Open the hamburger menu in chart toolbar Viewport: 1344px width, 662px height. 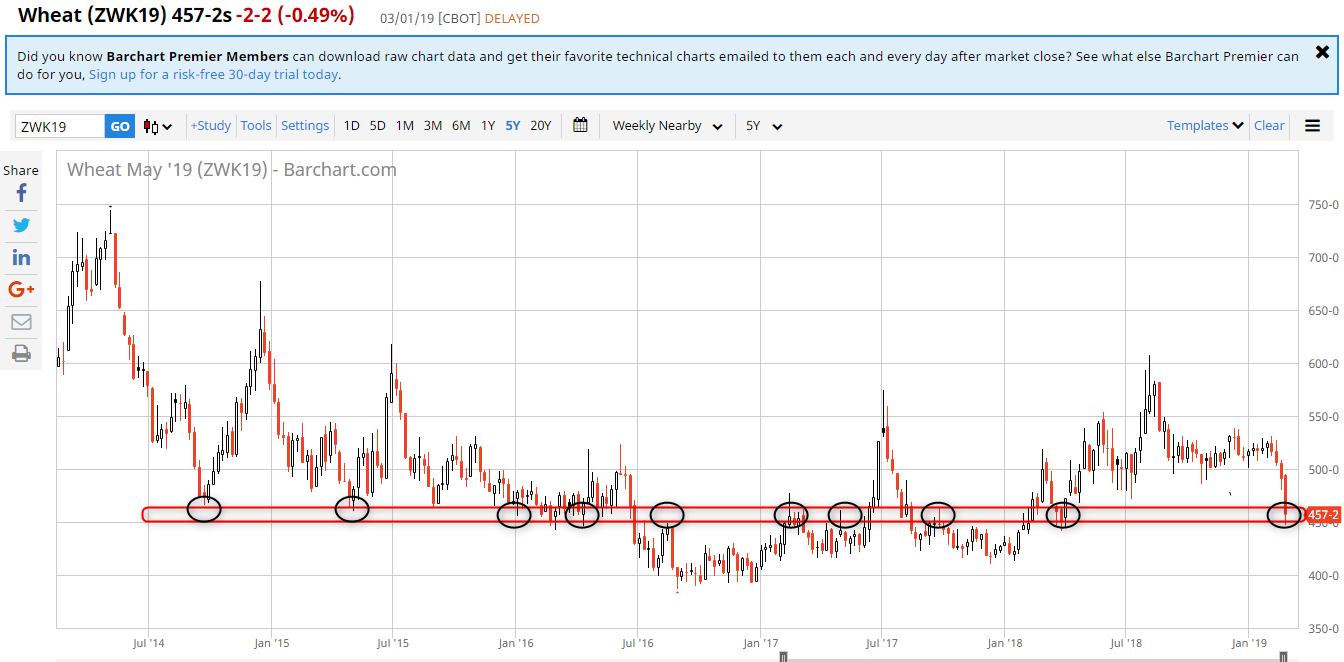pyautogui.click(x=1312, y=126)
